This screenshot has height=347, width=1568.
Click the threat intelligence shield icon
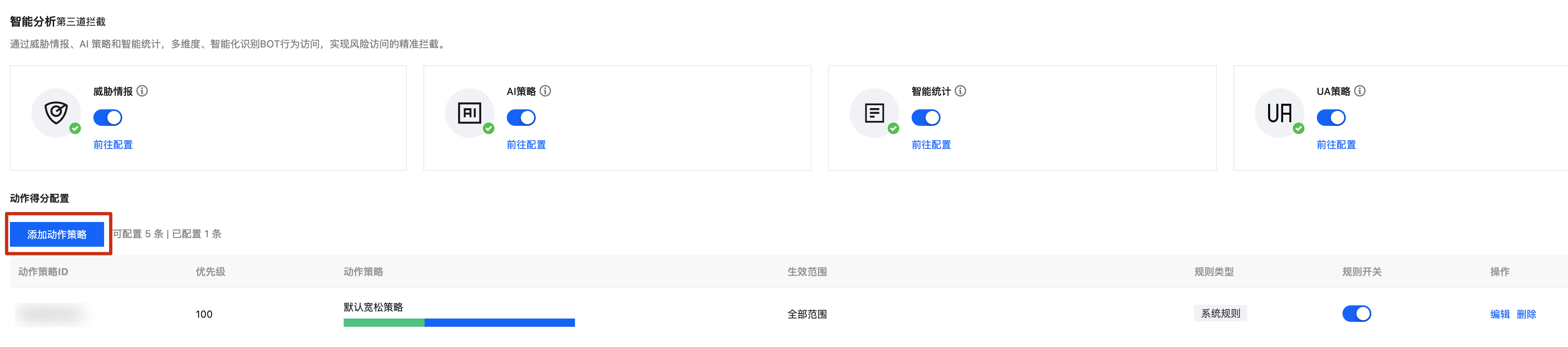point(56,113)
